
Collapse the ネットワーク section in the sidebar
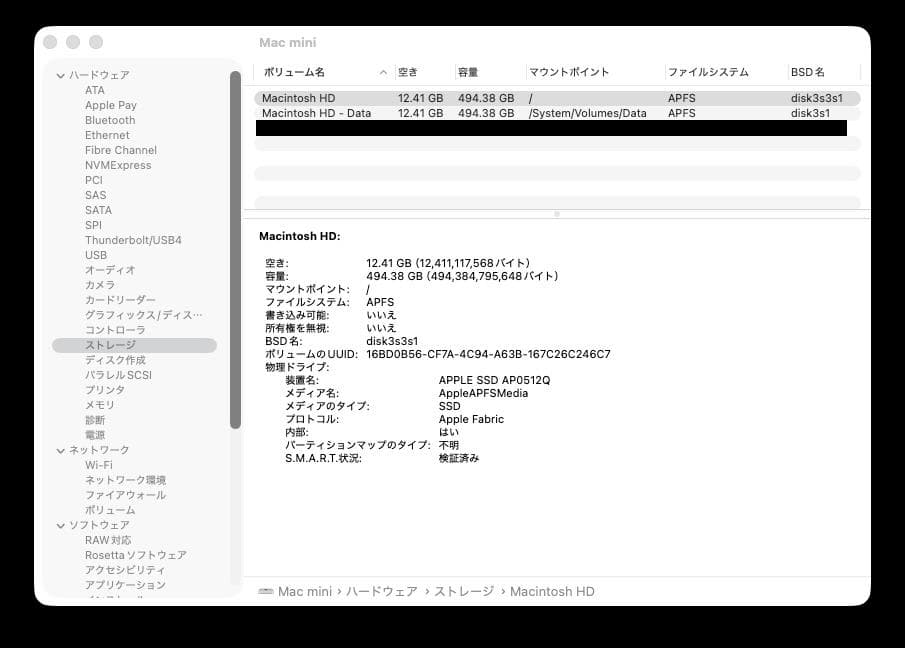click(62, 450)
